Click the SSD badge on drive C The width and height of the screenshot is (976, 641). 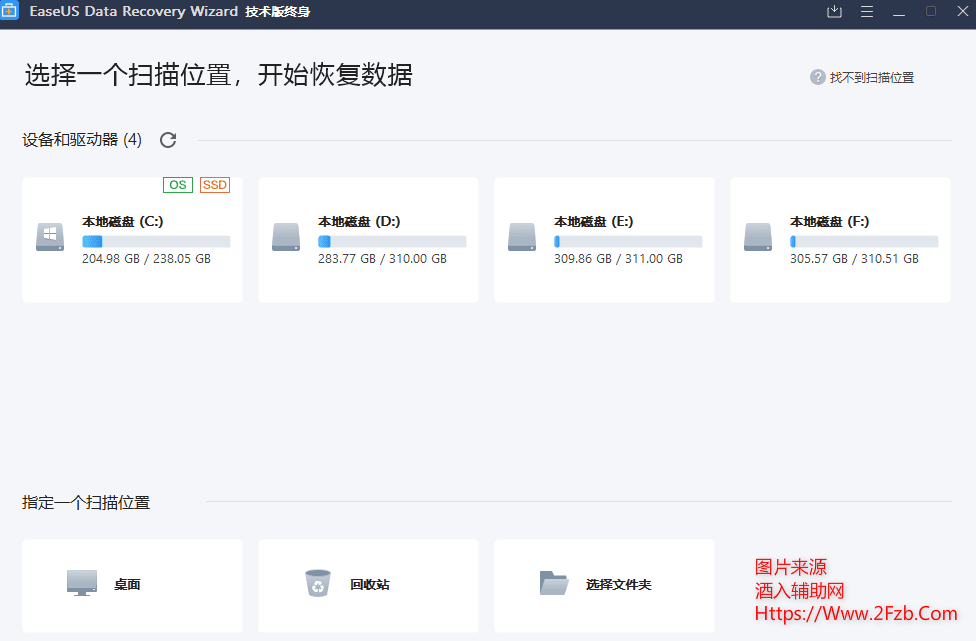[x=215, y=185]
